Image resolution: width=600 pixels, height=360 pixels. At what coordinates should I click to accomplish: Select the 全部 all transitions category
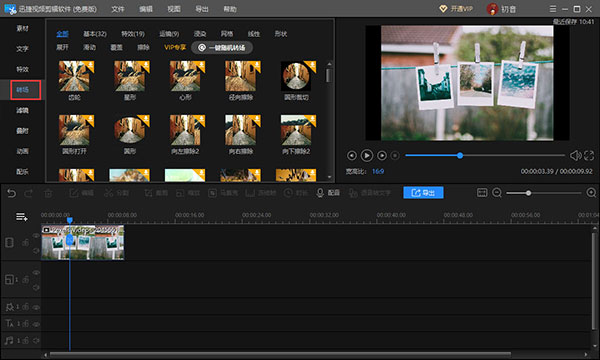coord(62,34)
